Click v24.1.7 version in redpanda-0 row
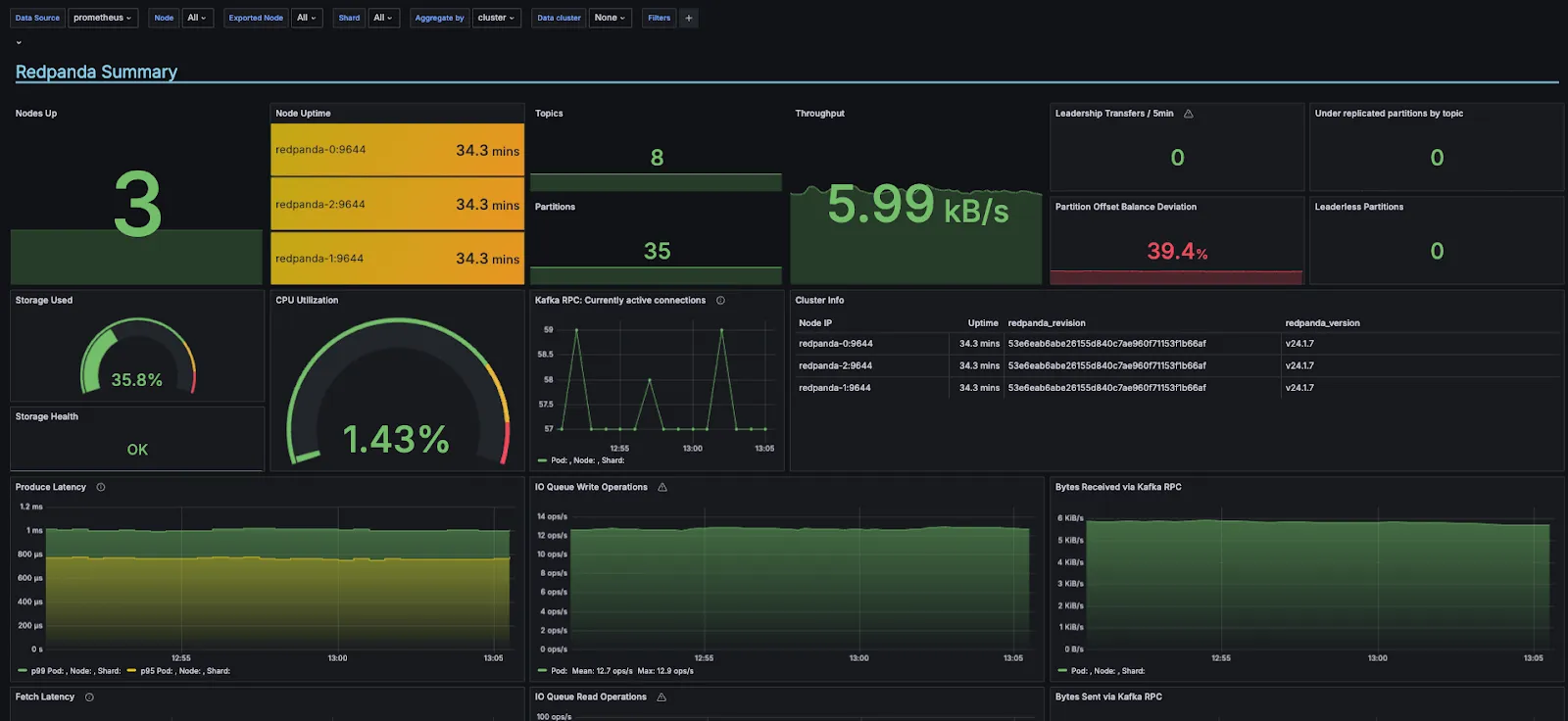Screen dimensions: 1568x721 tap(1299, 344)
